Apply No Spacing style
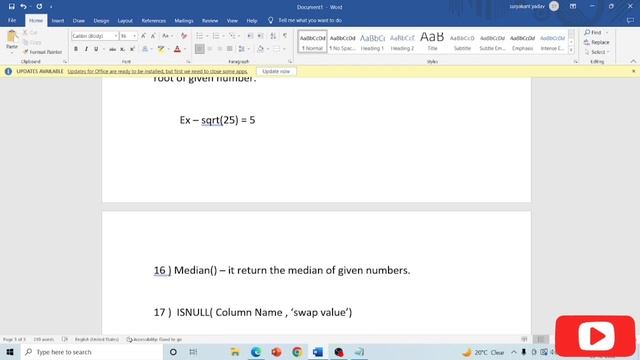Image resolution: width=640 pixels, height=360 pixels. click(x=342, y=42)
